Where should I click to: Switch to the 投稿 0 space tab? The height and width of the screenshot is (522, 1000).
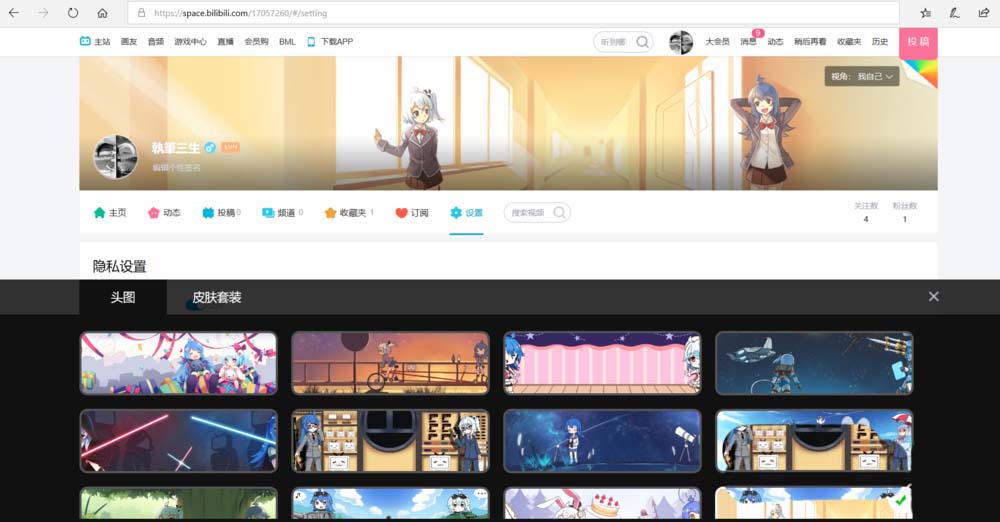pyautogui.click(x=221, y=213)
